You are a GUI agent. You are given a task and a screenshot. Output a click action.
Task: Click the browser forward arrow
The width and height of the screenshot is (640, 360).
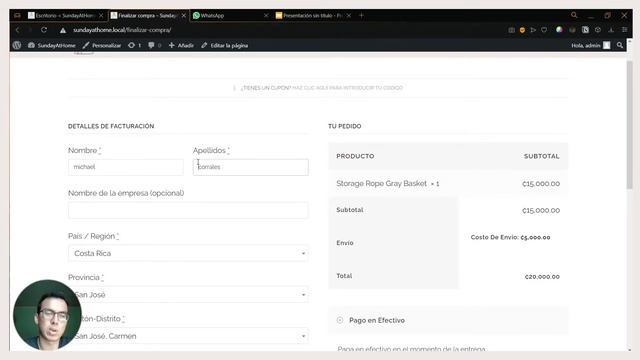pos(30,30)
